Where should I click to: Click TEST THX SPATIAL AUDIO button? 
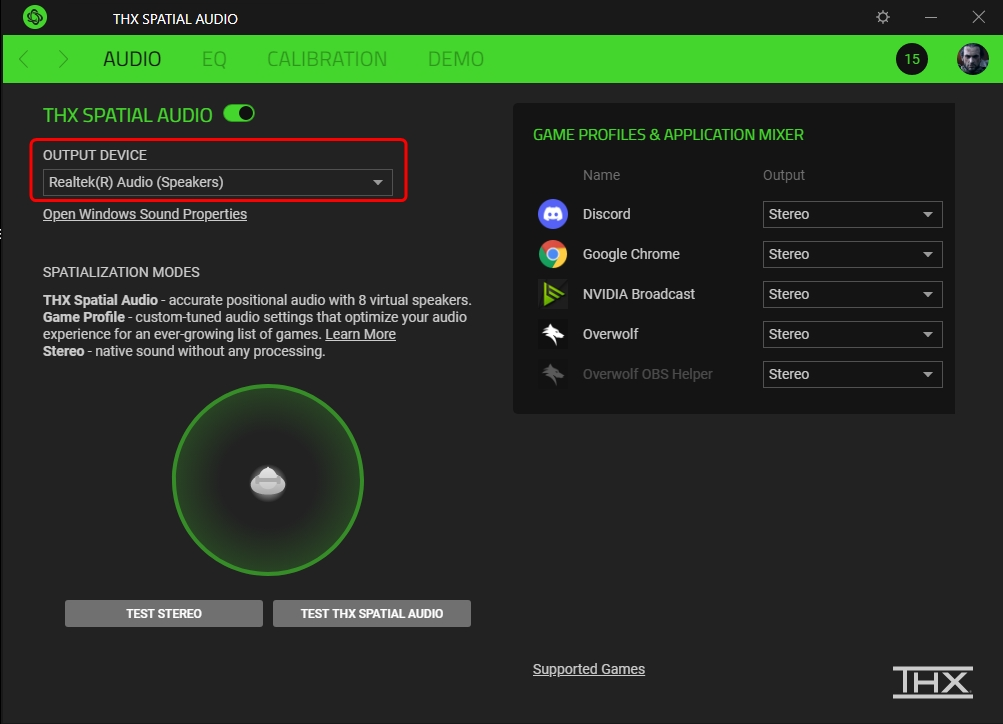point(372,613)
